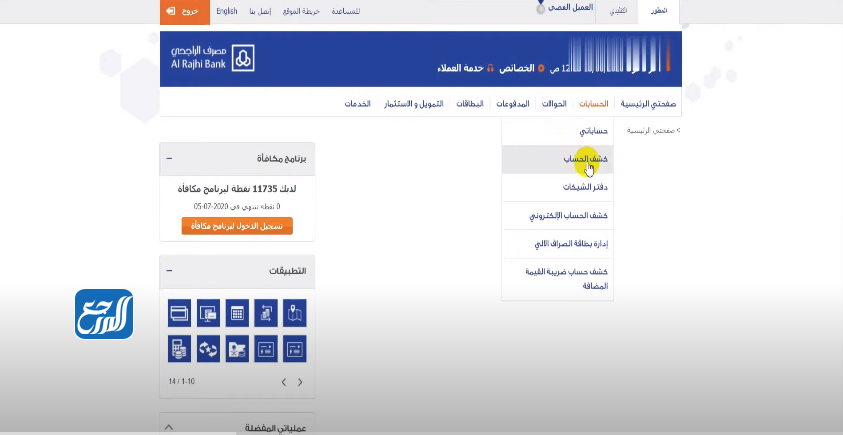Open the للمساعدة help link

[346, 11]
